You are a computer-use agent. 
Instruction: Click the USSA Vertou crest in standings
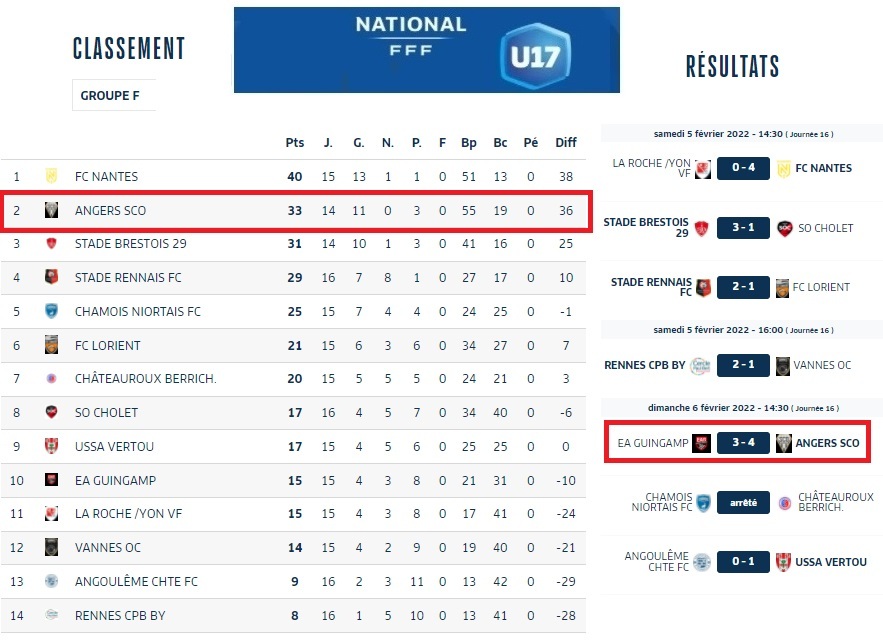click(51, 446)
